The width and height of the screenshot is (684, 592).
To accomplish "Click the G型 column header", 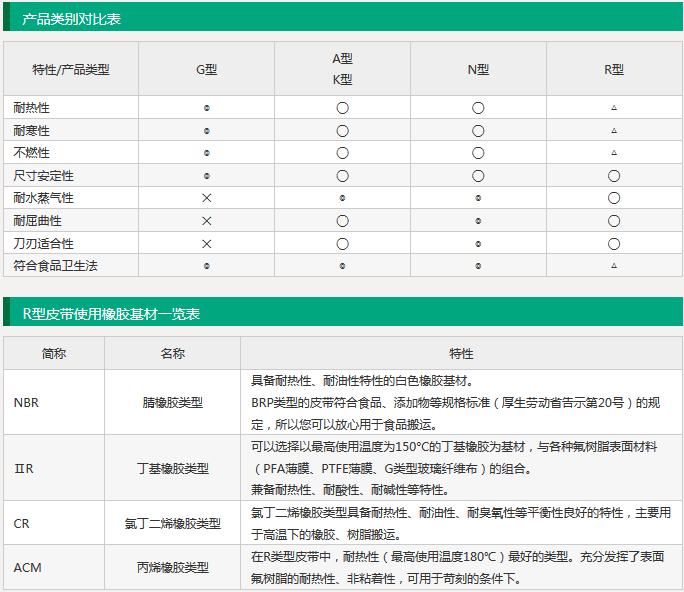I will pyautogui.click(x=206, y=69).
